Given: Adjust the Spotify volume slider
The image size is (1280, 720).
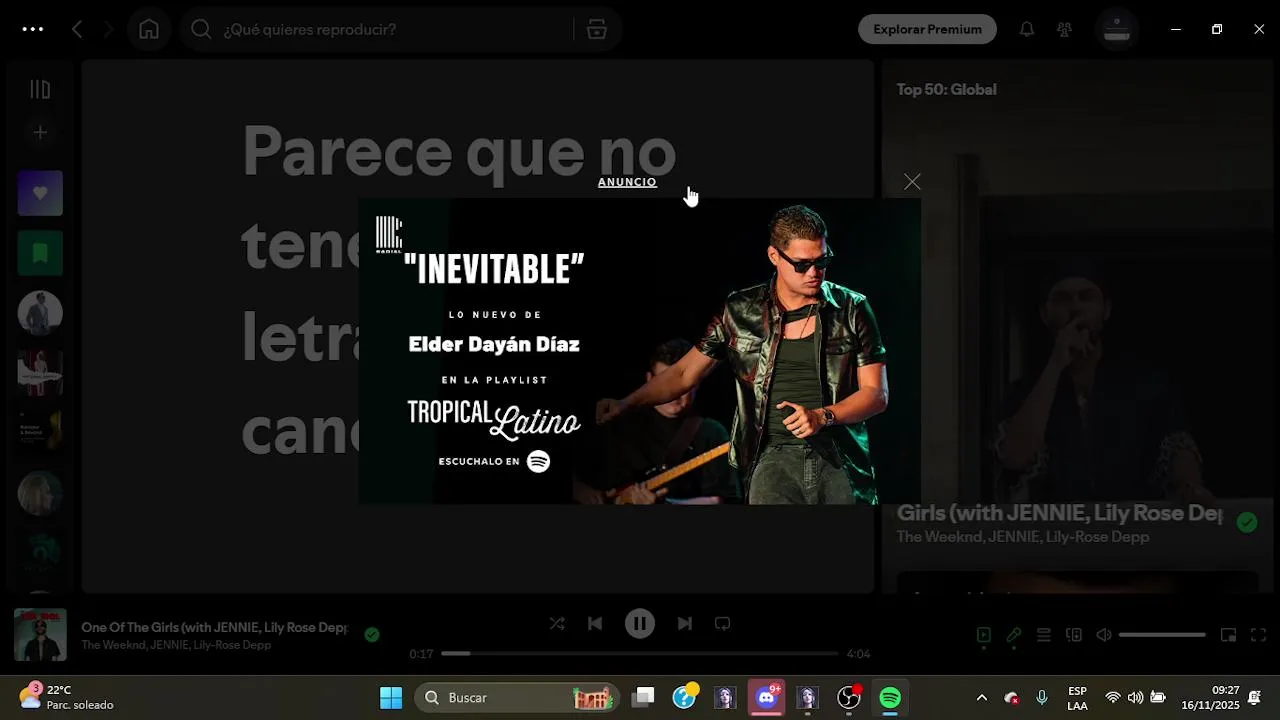Looking at the screenshot, I should click(x=1162, y=635).
